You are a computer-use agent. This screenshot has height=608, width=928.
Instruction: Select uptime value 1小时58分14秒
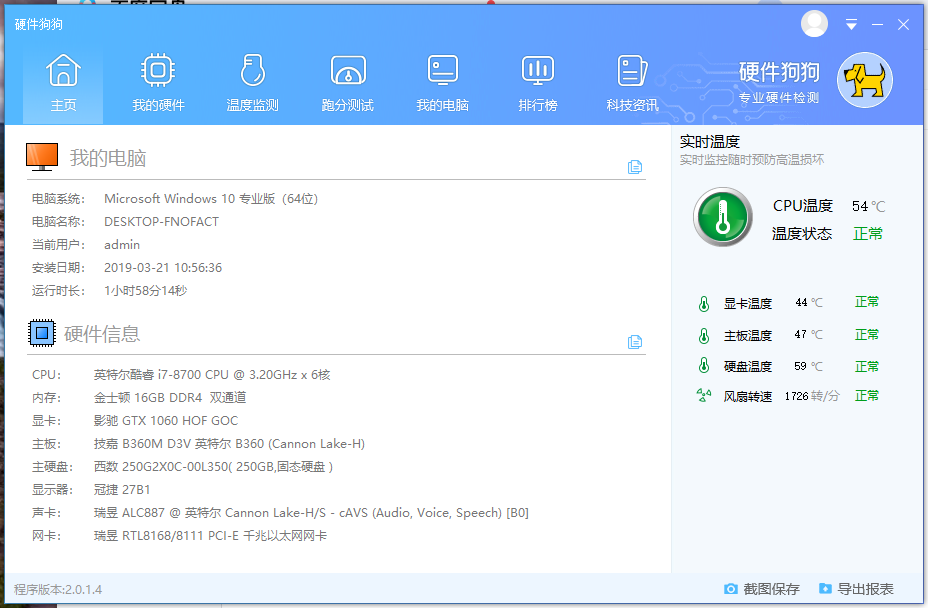click(x=146, y=291)
